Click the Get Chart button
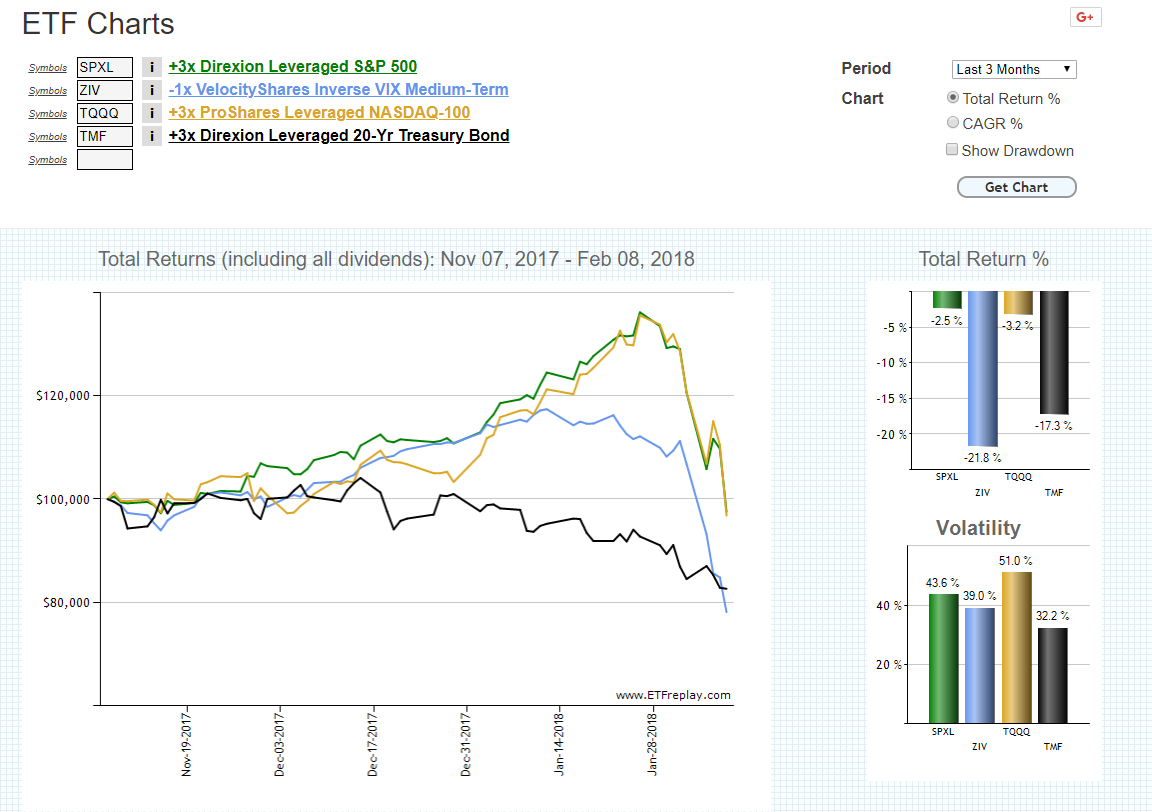This screenshot has width=1152, height=812. pyautogui.click(x=1017, y=187)
